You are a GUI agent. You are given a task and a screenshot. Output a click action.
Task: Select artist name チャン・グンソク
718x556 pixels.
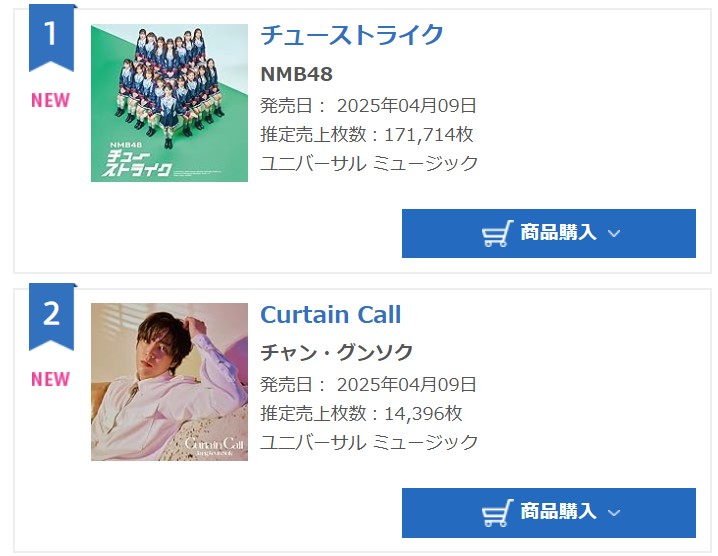coord(336,353)
